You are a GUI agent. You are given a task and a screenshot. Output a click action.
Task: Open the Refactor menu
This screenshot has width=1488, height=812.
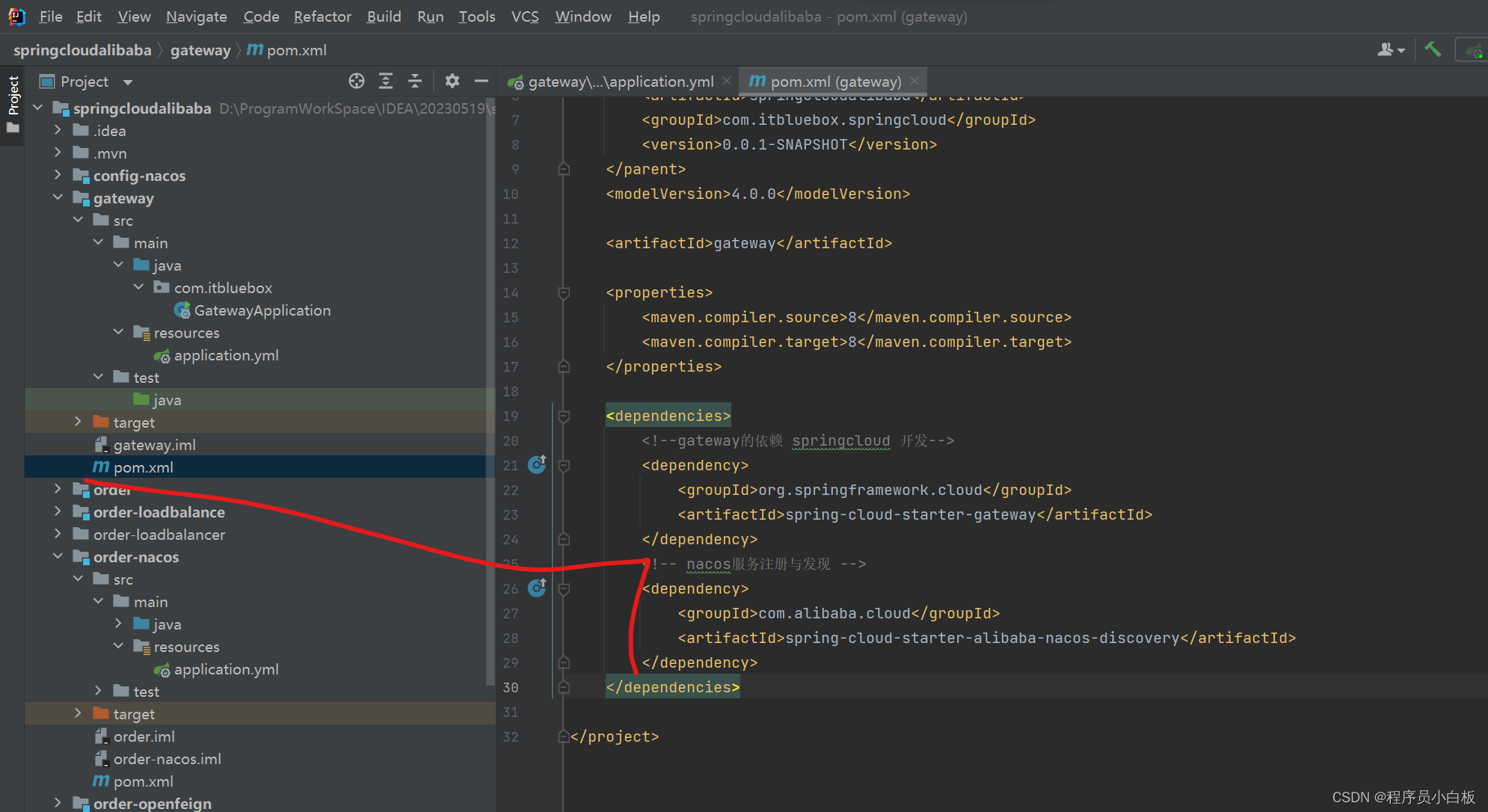[x=322, y=16]
